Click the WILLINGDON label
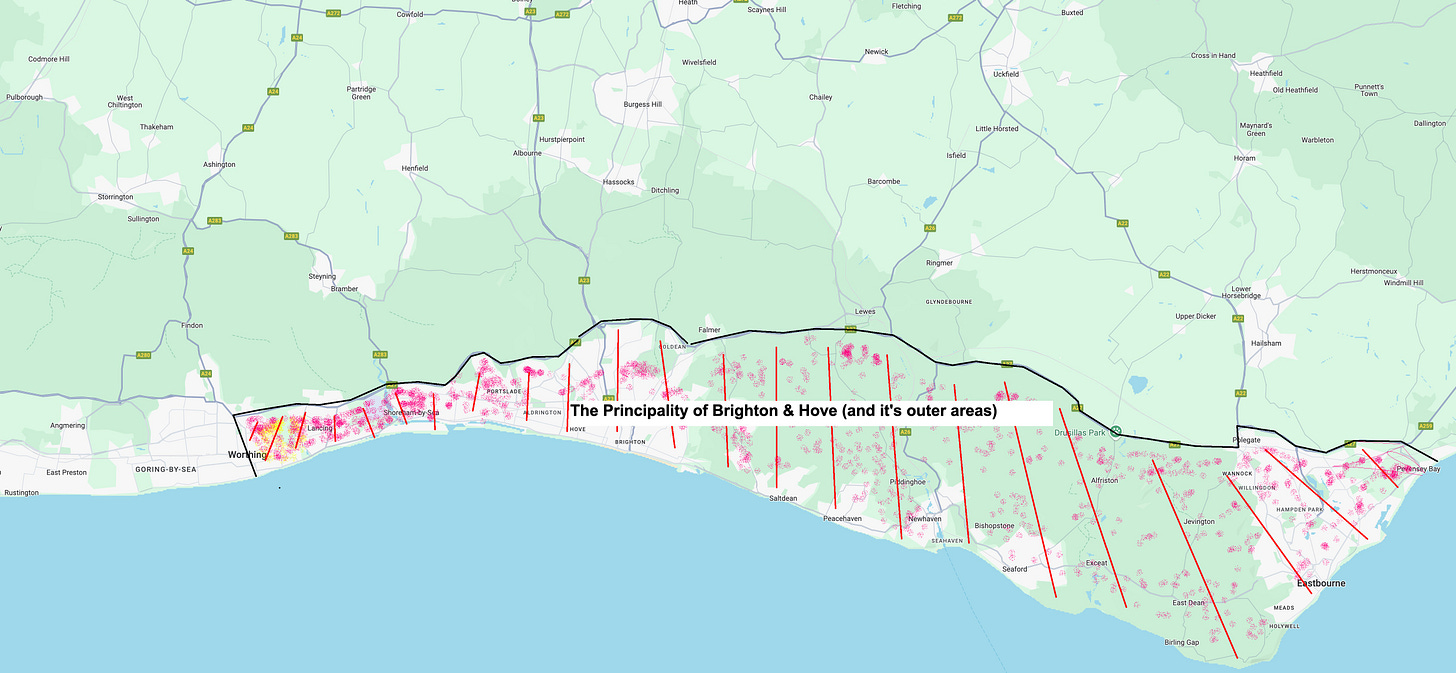This screenshot has width=1456, height=673. [1258, 487]
